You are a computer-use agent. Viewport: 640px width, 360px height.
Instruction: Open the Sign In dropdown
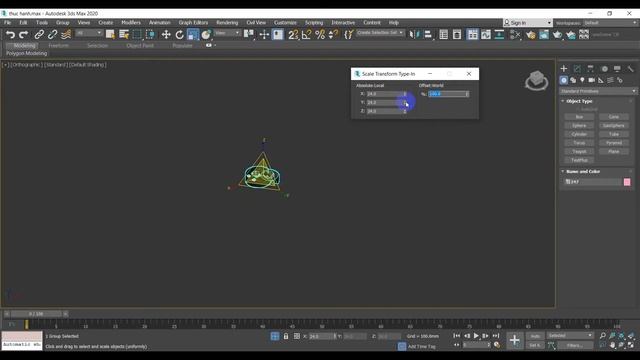(527, 23)
